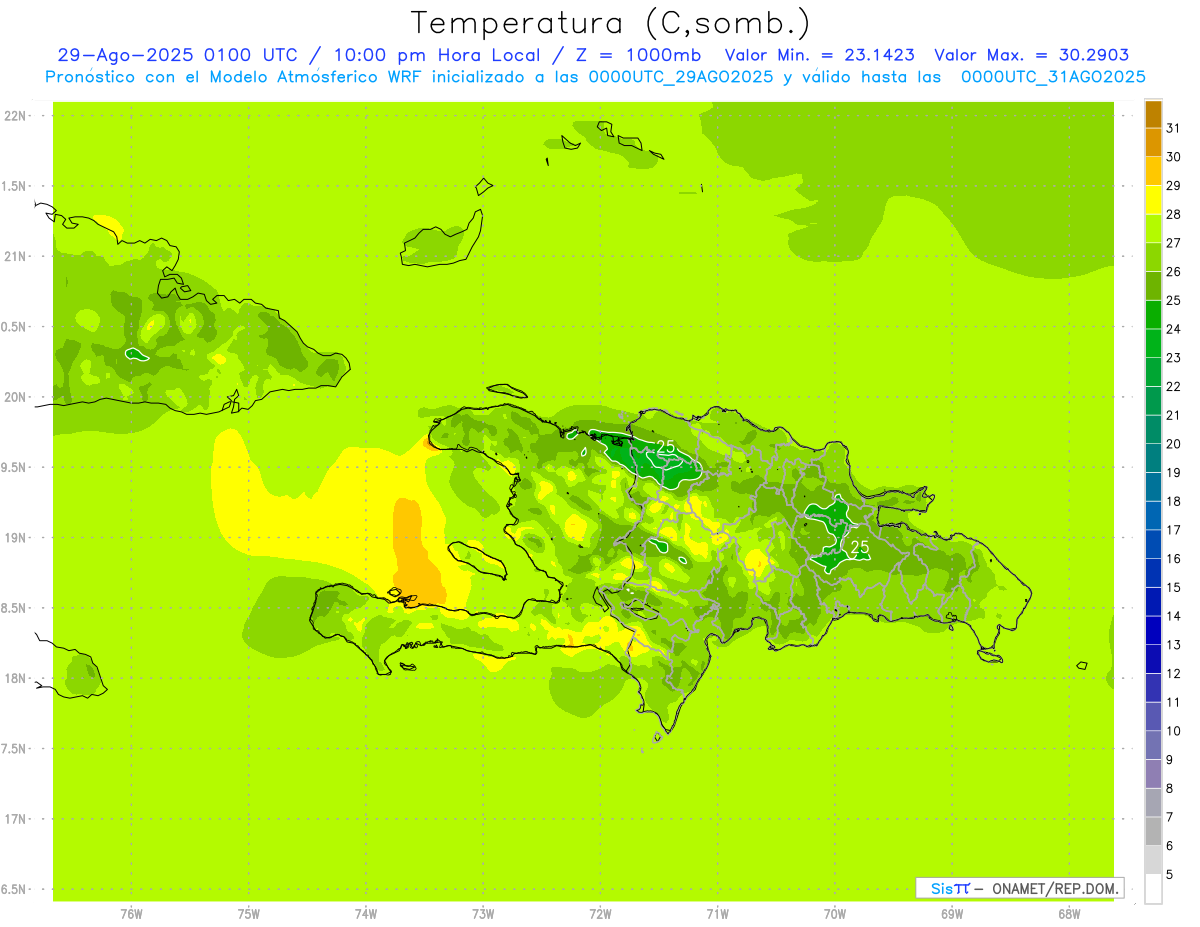Image resolution: width=1200 pixels, height=927 pixels.
Task: Click the yellow legend swatch between 28 and 29
Action: coord(1153,200)
